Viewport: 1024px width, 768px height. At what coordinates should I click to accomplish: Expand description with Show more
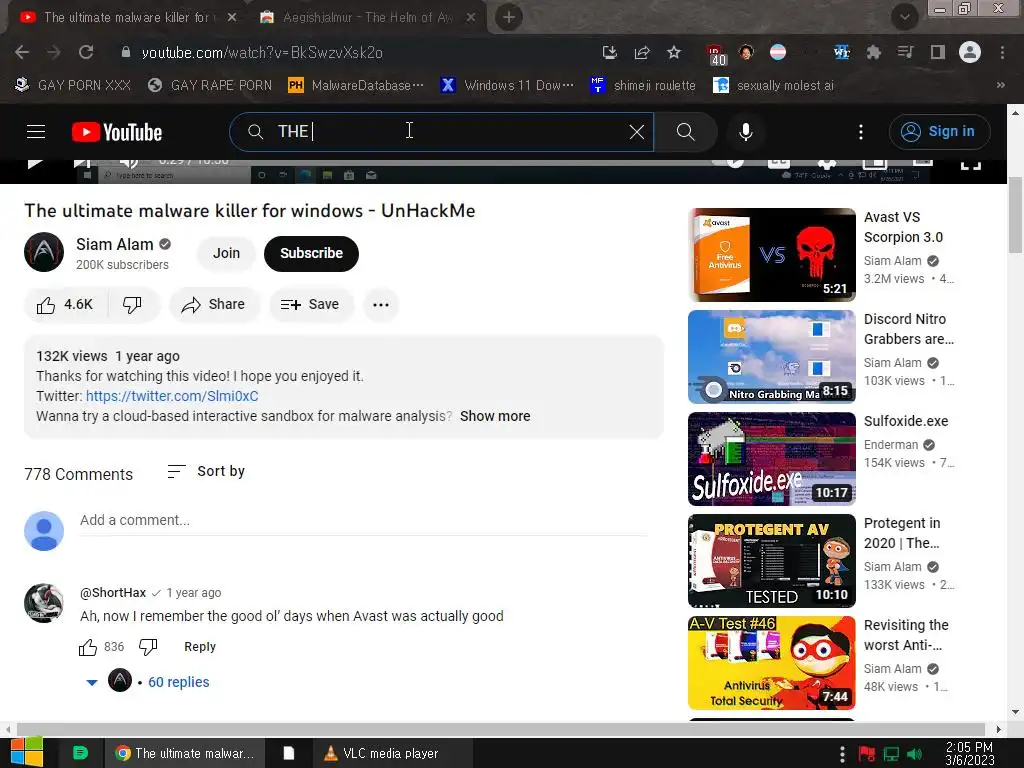[x=495, y=416]
